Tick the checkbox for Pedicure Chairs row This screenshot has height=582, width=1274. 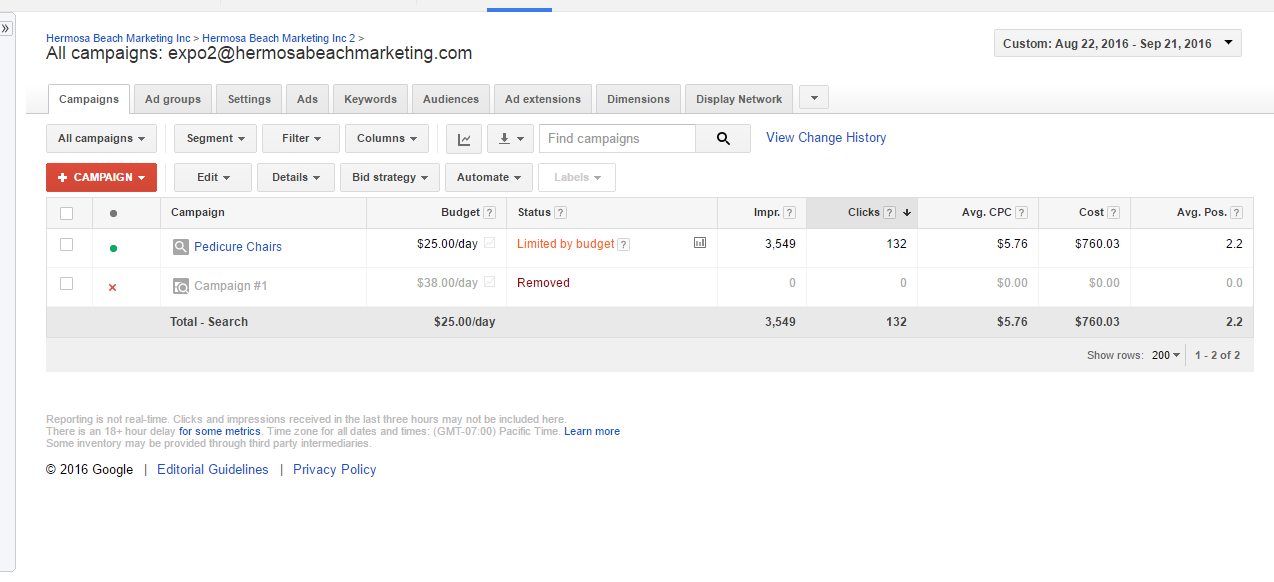point(67,245)
